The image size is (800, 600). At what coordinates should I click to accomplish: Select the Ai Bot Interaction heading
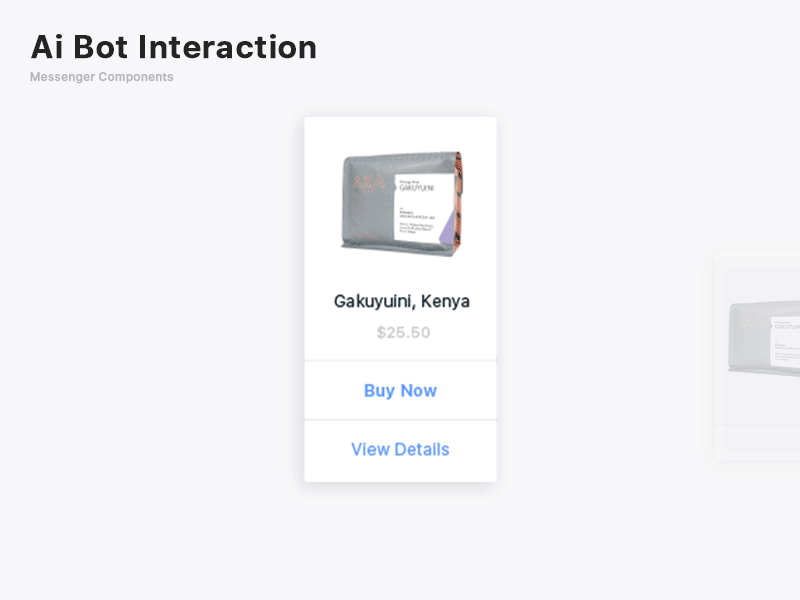(x=174, y=47)
